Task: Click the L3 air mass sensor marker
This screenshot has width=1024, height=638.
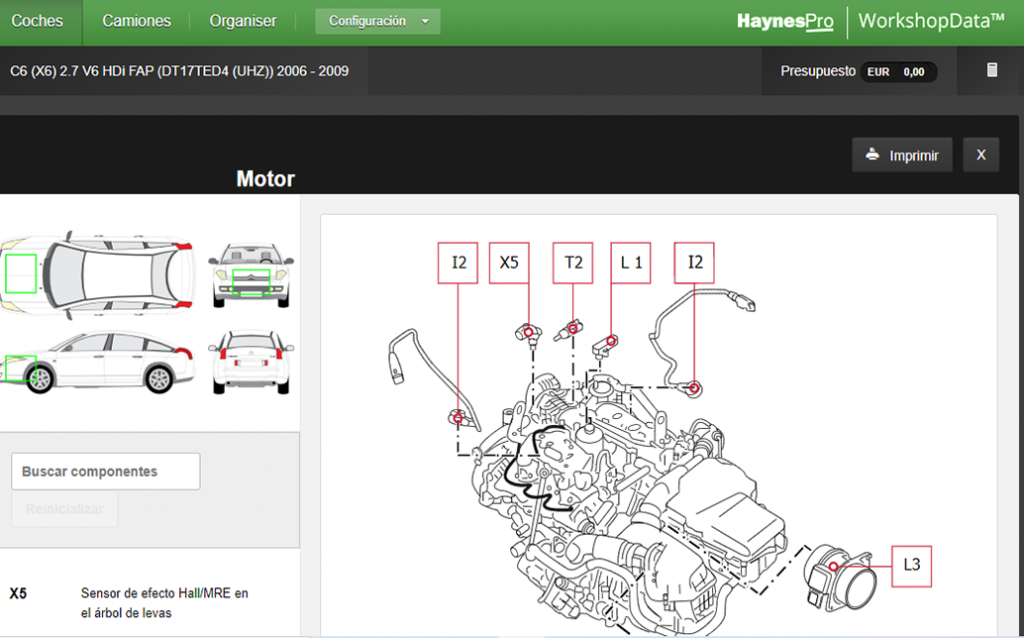Action: [833, 566]
